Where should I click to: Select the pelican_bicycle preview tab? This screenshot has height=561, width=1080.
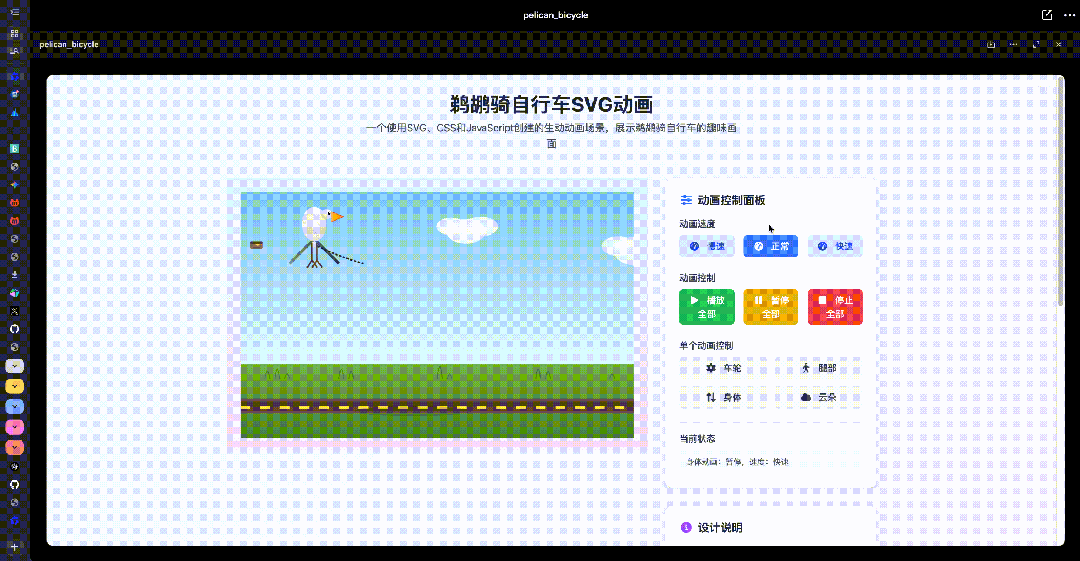click(69, 44)
